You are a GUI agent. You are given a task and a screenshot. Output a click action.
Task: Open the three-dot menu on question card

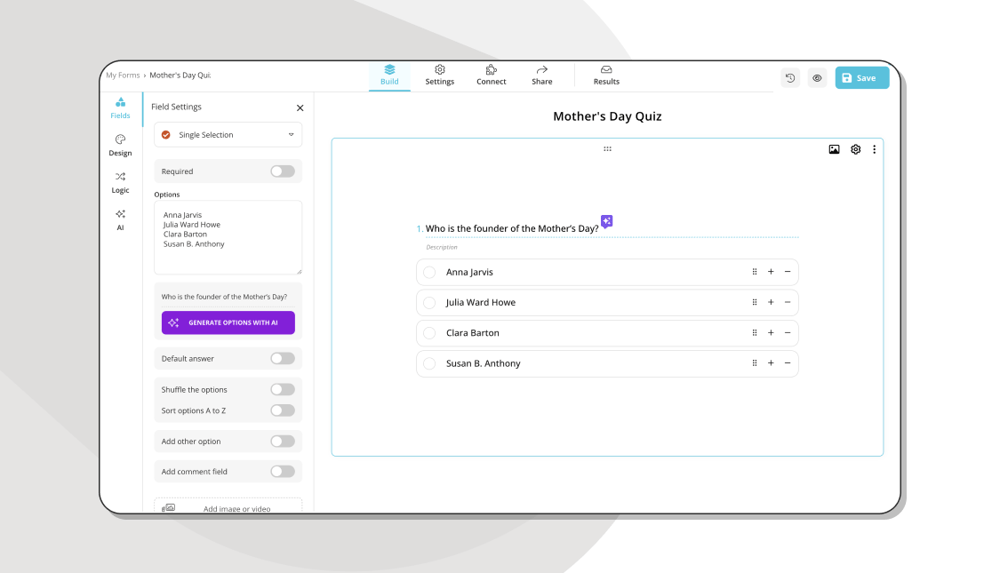[874, 150]
